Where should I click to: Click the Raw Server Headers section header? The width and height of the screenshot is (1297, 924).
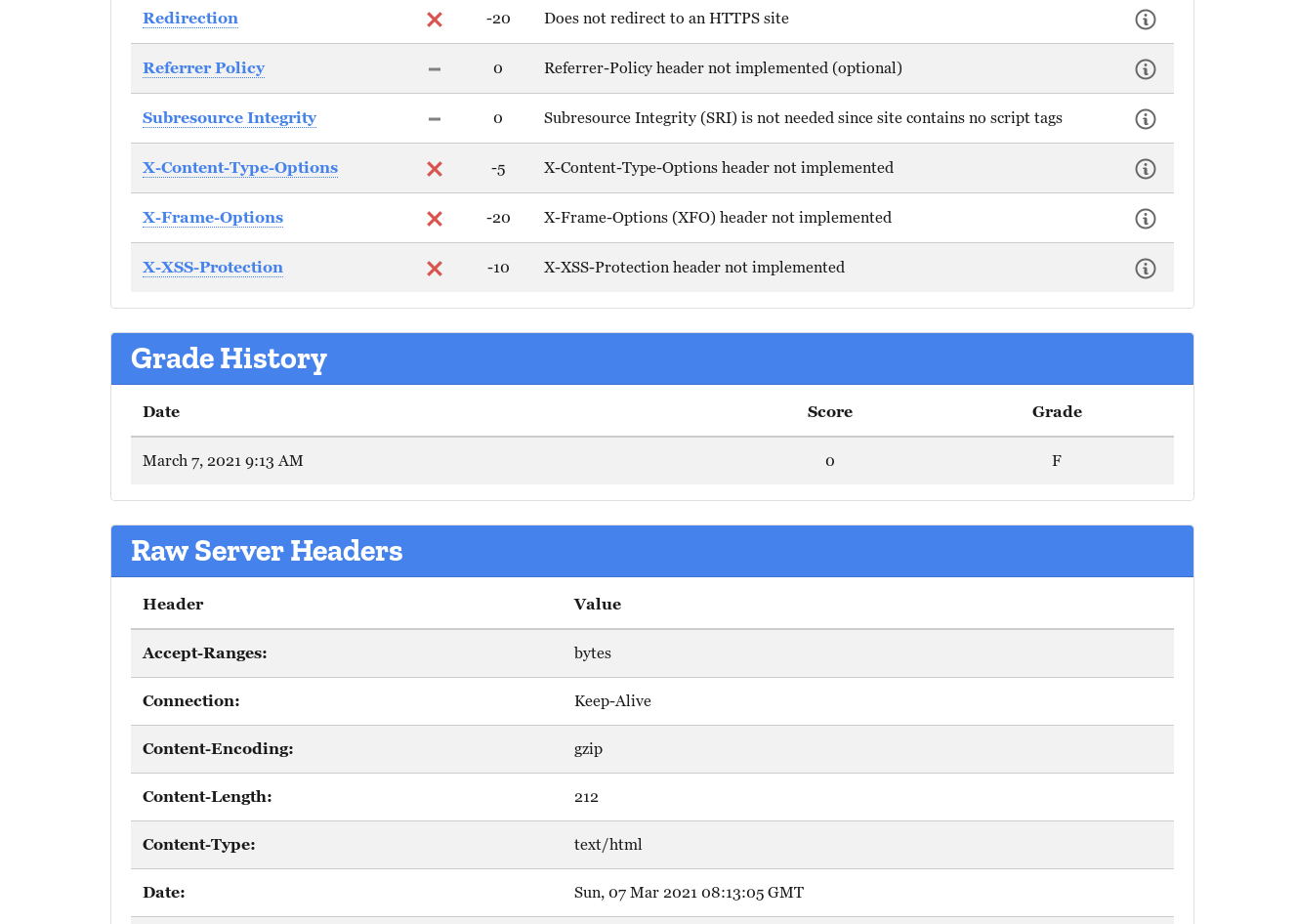point(267,551)
